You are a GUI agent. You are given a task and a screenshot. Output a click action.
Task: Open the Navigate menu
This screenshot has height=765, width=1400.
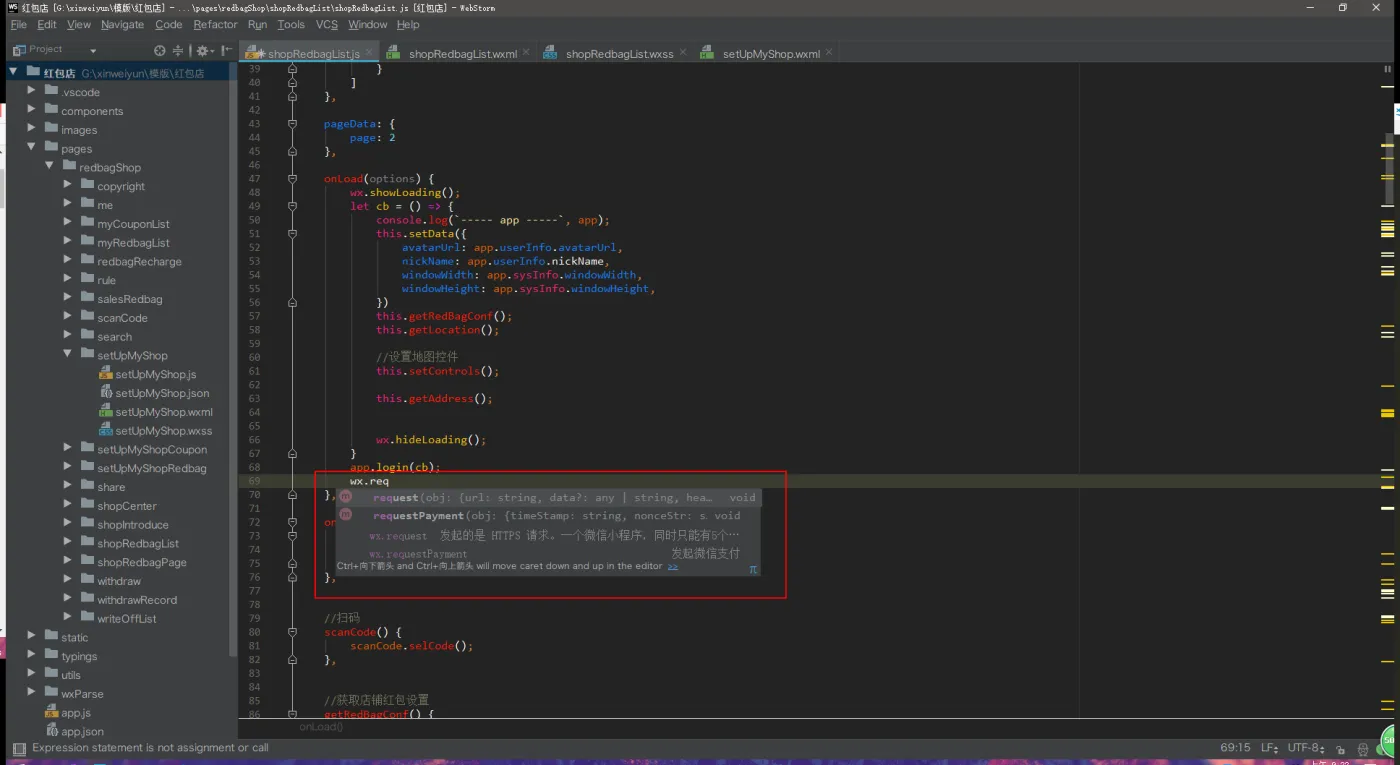(122, 25)
